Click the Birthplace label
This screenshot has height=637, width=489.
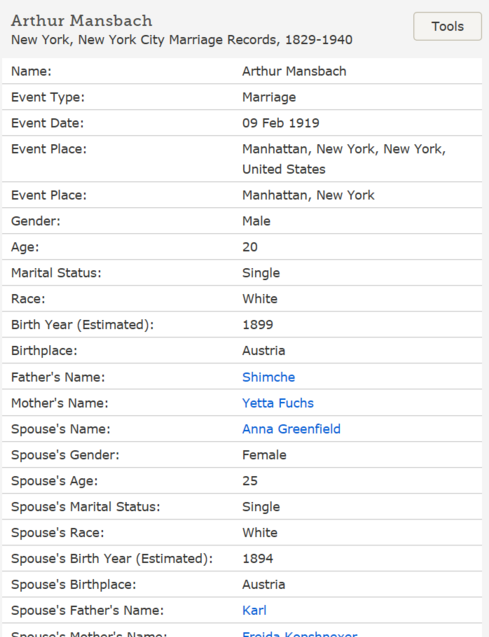[x=44, y=351]
